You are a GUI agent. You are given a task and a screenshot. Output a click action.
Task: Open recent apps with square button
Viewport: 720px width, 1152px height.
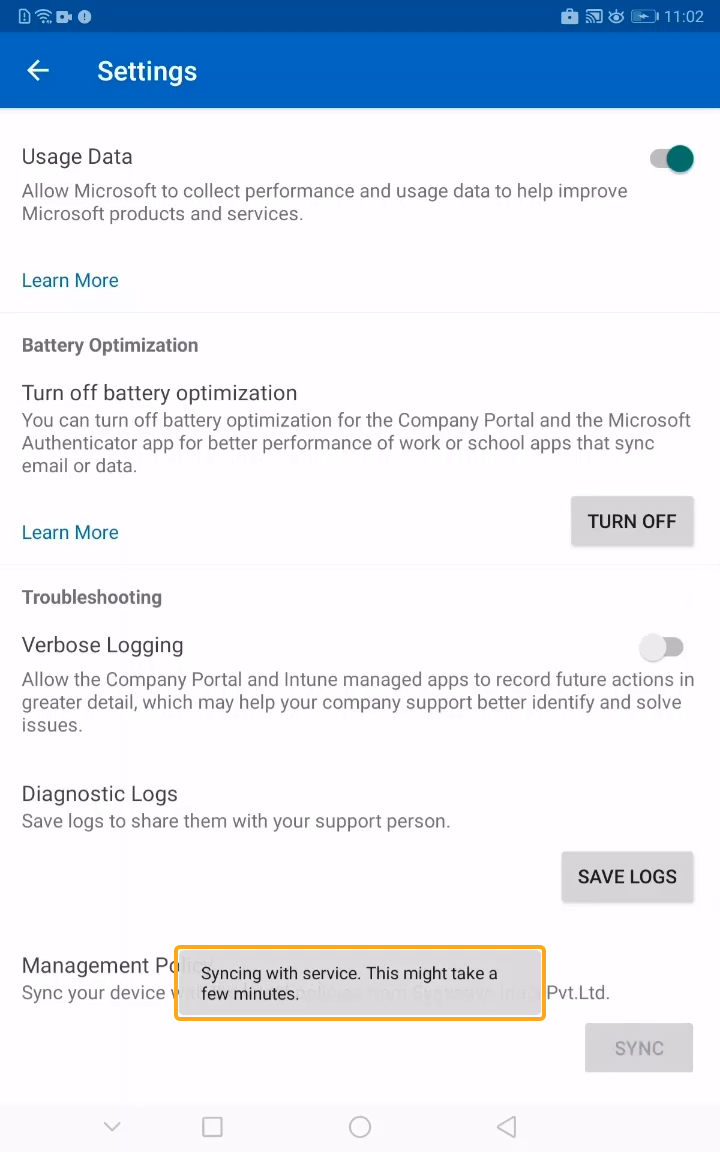[x=212, y=1127]
